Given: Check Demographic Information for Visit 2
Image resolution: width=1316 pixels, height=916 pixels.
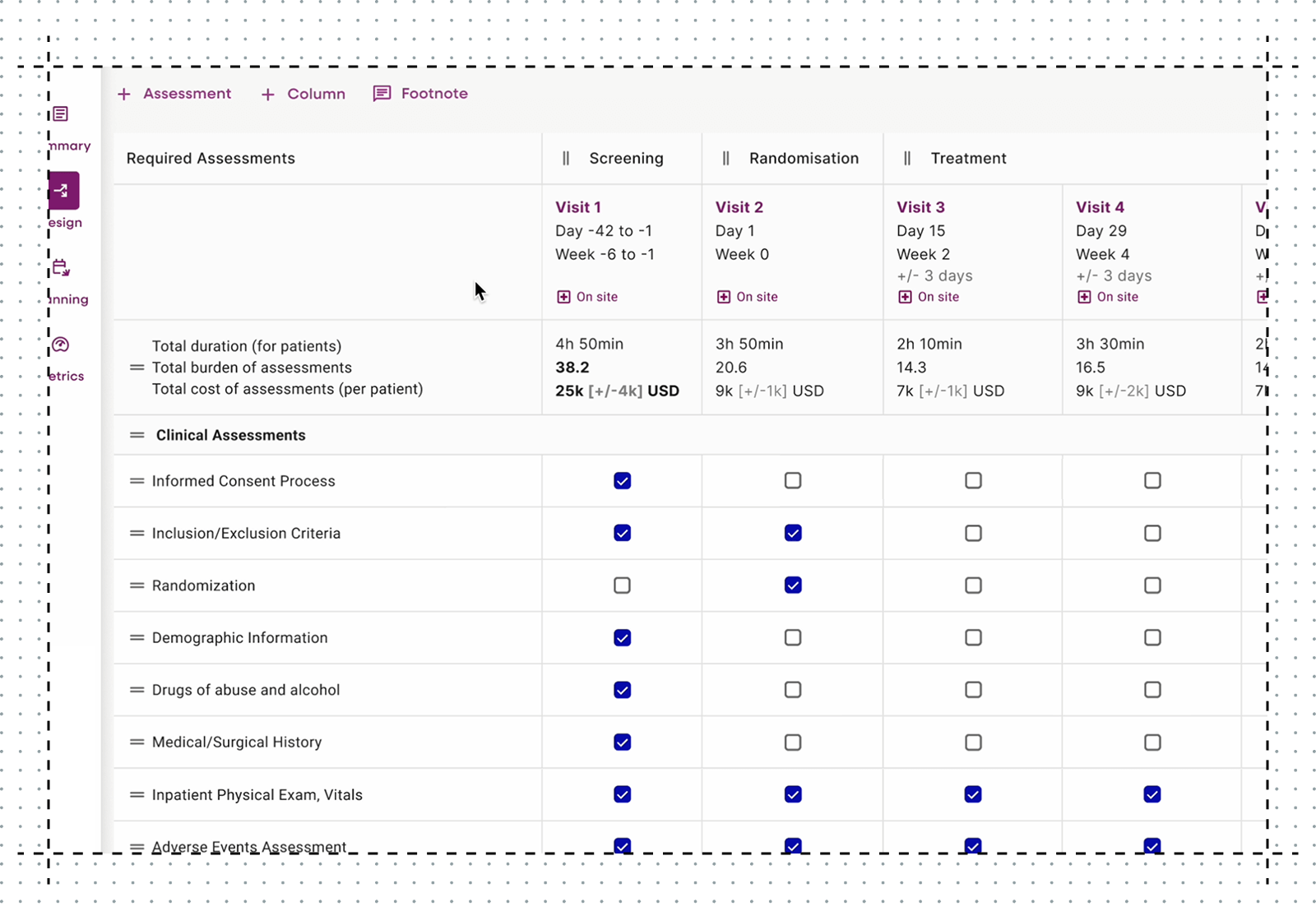Looking at the screenshot, I should coord(793,638).
